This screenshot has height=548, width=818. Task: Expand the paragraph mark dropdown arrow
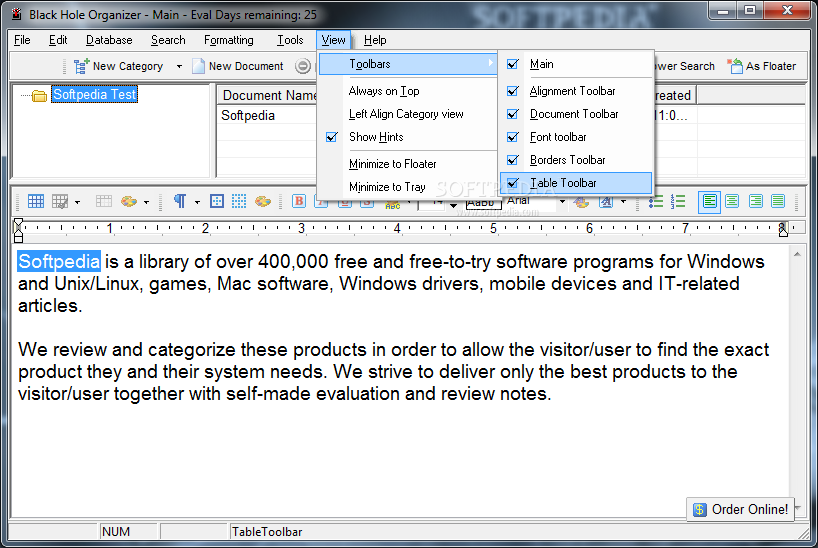tap(197, 202)
